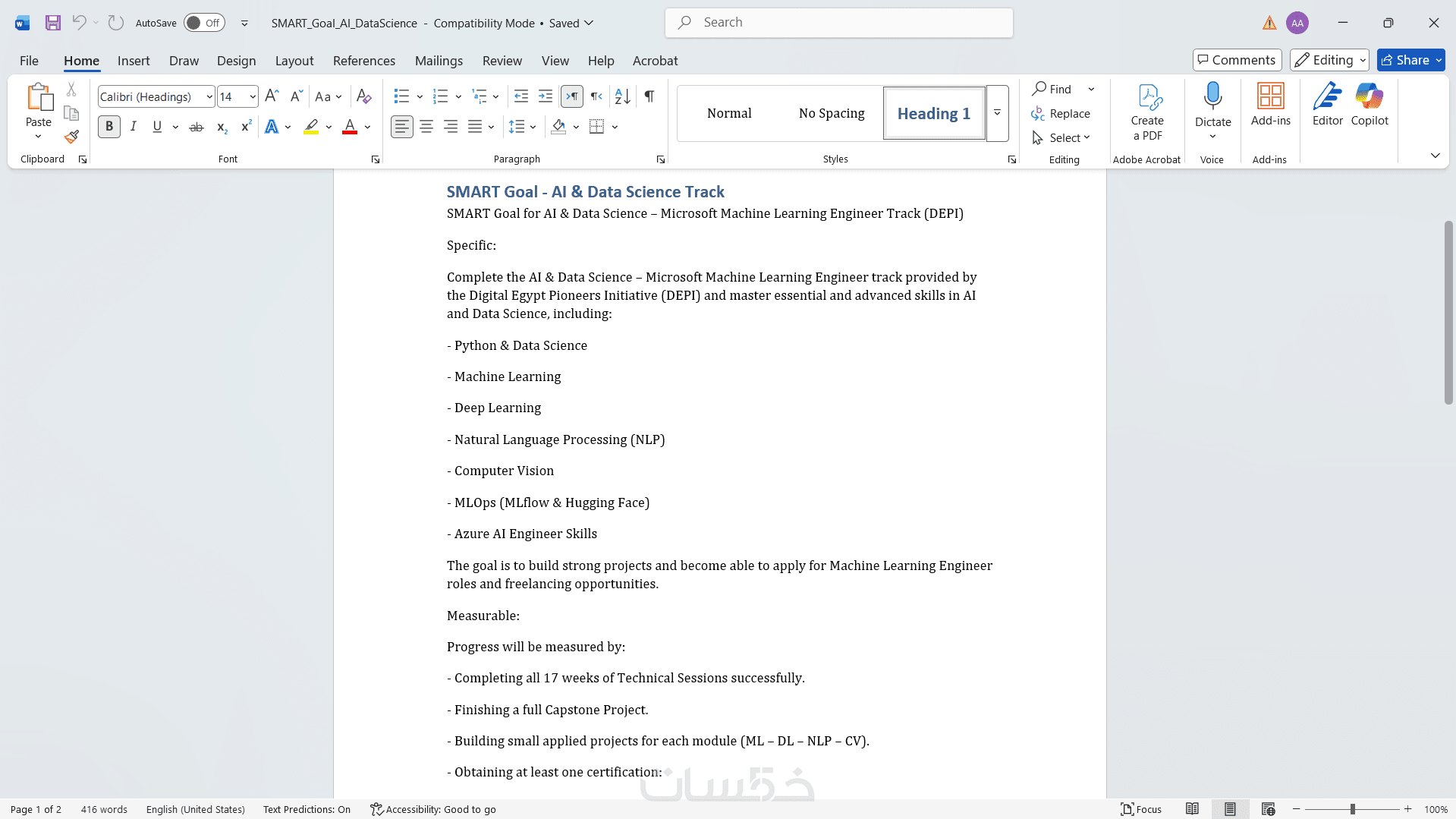Image resolution: width=1456 pixels, height=819 pixels.
Task: Open the Copilot assistant
Action: (1370, 105)
